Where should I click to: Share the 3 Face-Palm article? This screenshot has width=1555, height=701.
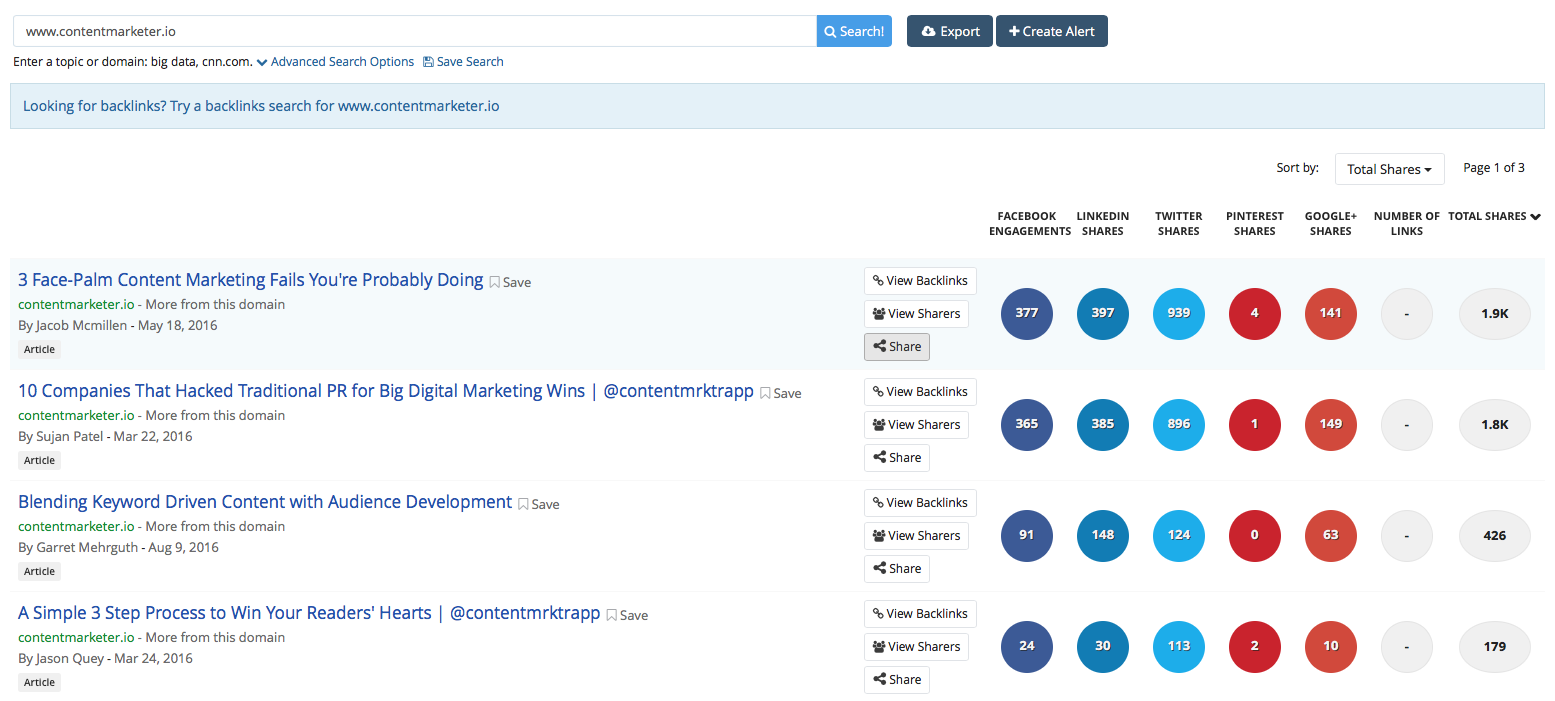coord(897,347)
